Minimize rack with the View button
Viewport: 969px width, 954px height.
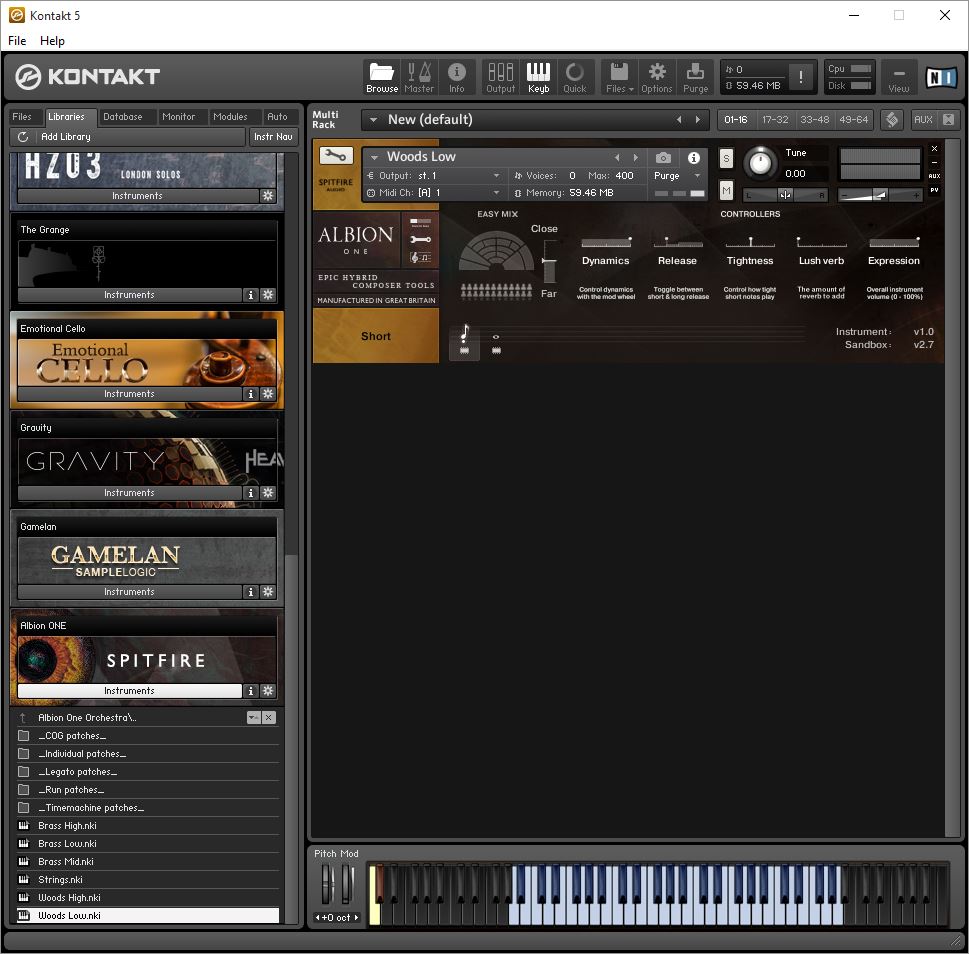[899, 77]
